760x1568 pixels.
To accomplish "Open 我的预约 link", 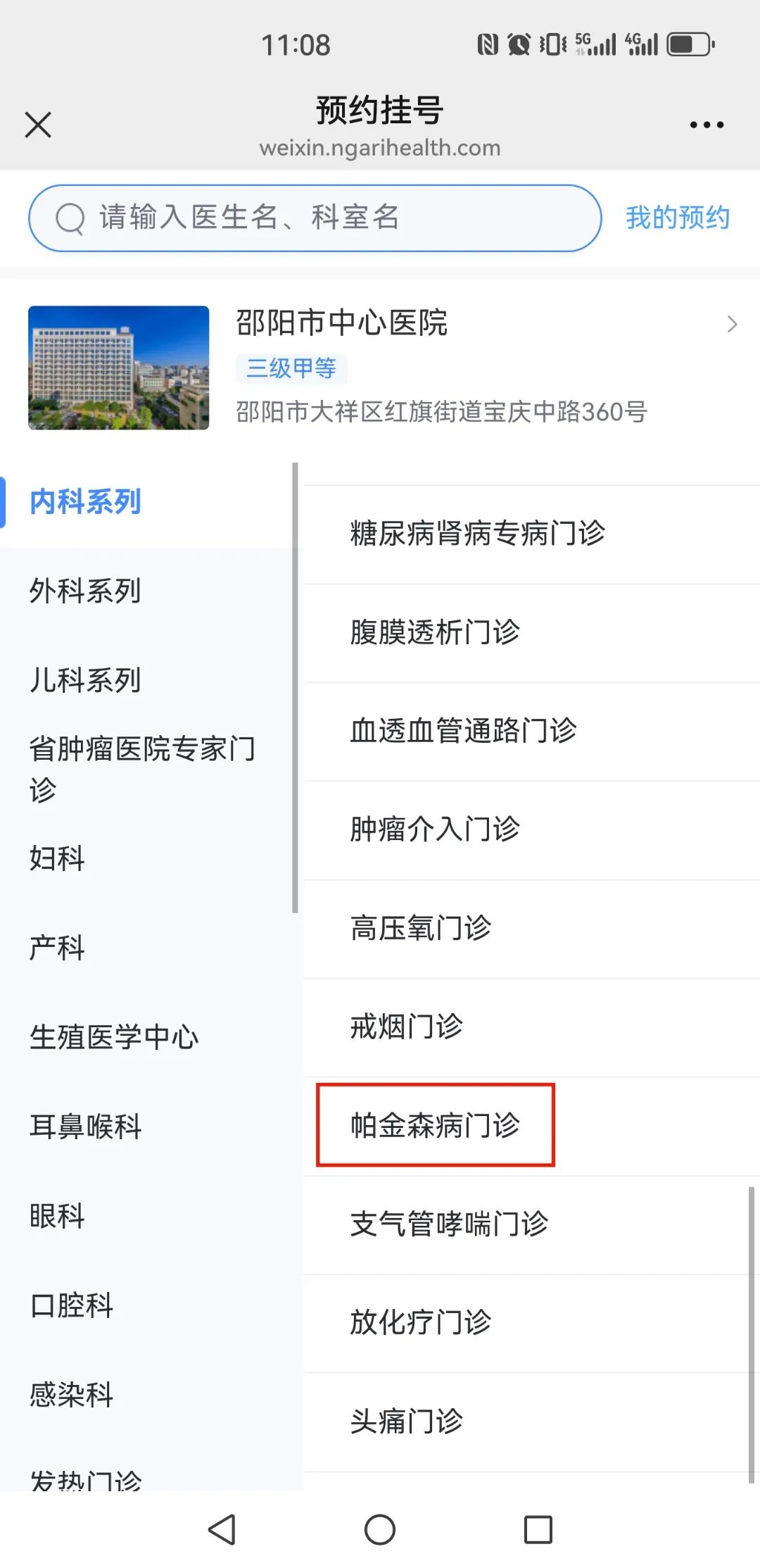I will pyautogui.click(x=678, y=218).
